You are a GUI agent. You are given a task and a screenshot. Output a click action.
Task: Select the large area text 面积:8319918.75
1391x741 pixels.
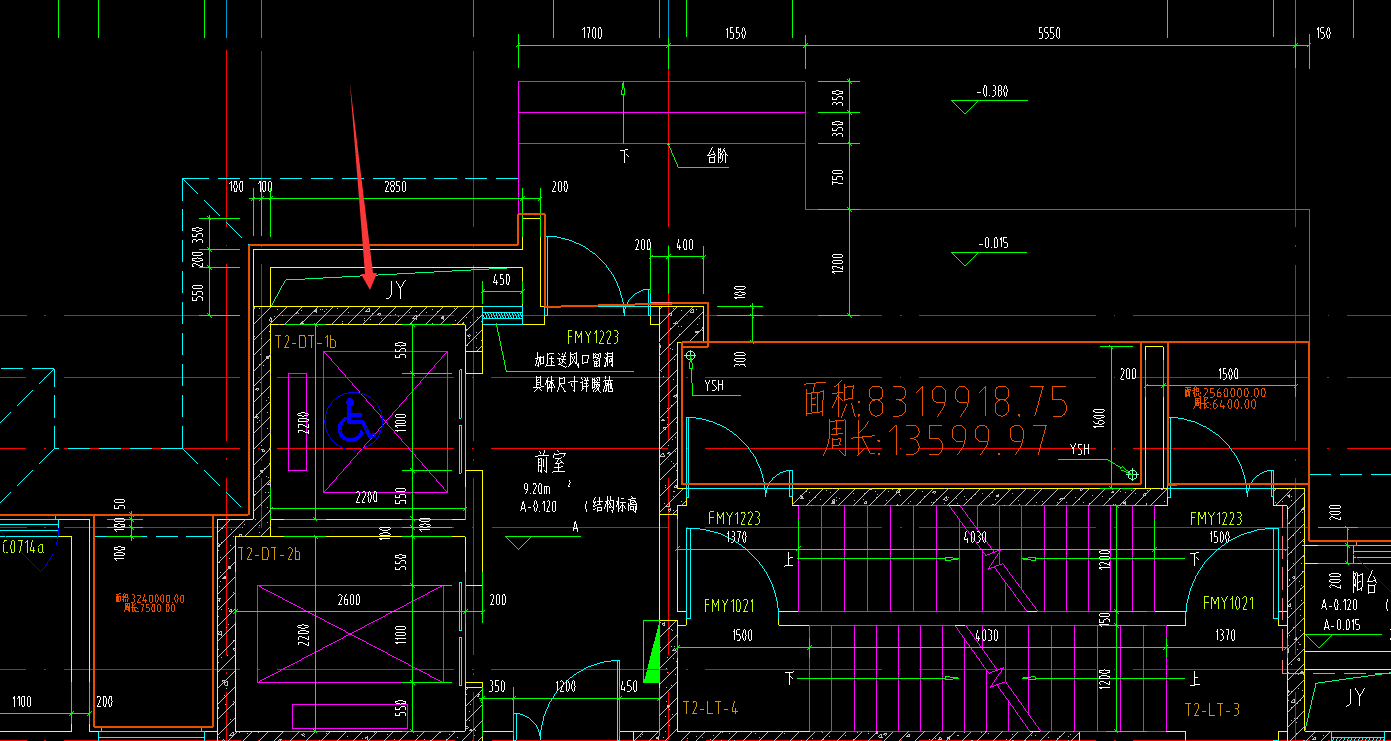click(x=936, y=401)
